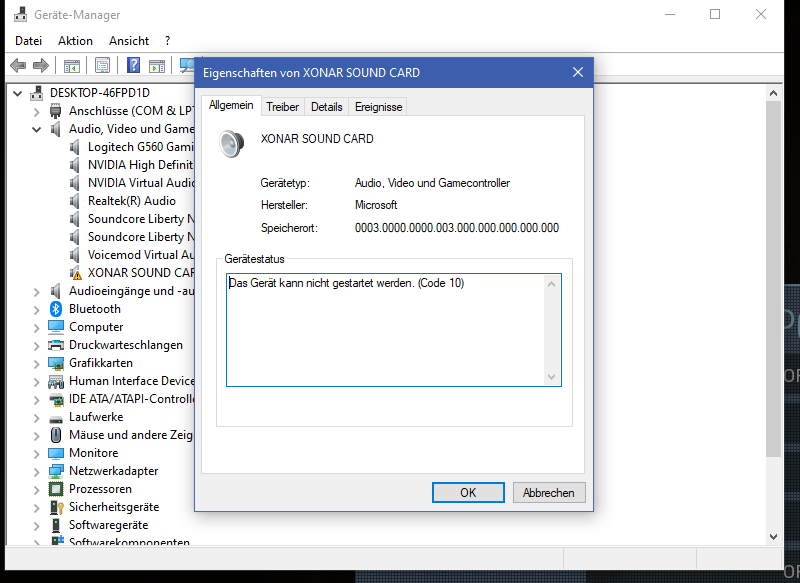Open the Ansicht menu
Screen dimensions: 800x583
pos(129,41)
